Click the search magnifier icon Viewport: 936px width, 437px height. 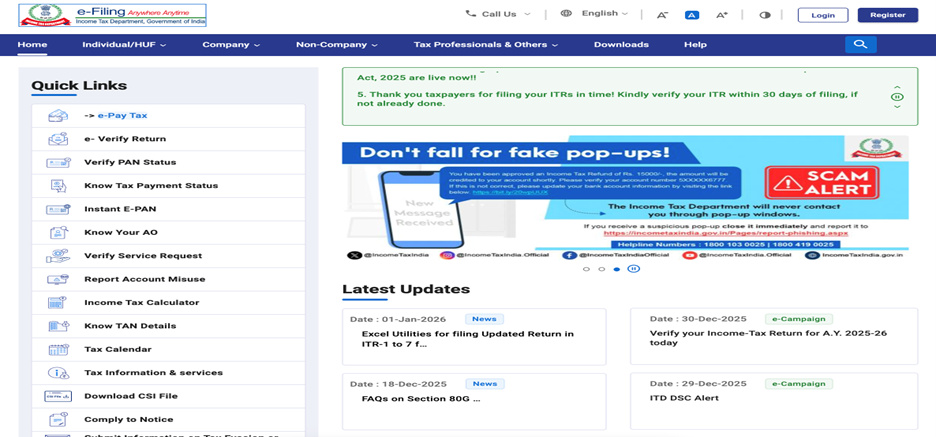[x=860, y=44]
